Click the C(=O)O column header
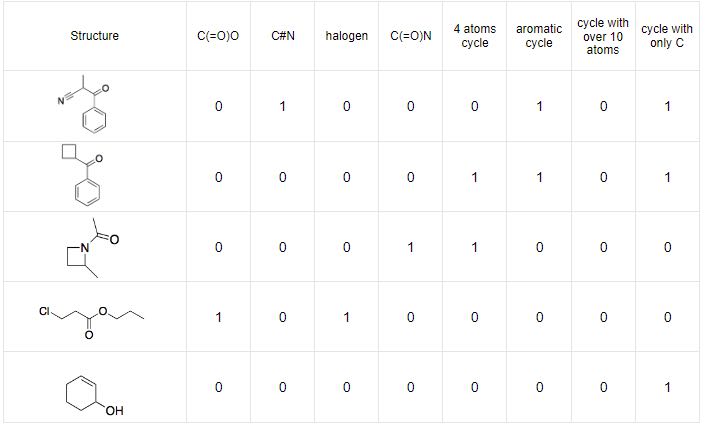The image size is (706, 425). pos(218,36)
